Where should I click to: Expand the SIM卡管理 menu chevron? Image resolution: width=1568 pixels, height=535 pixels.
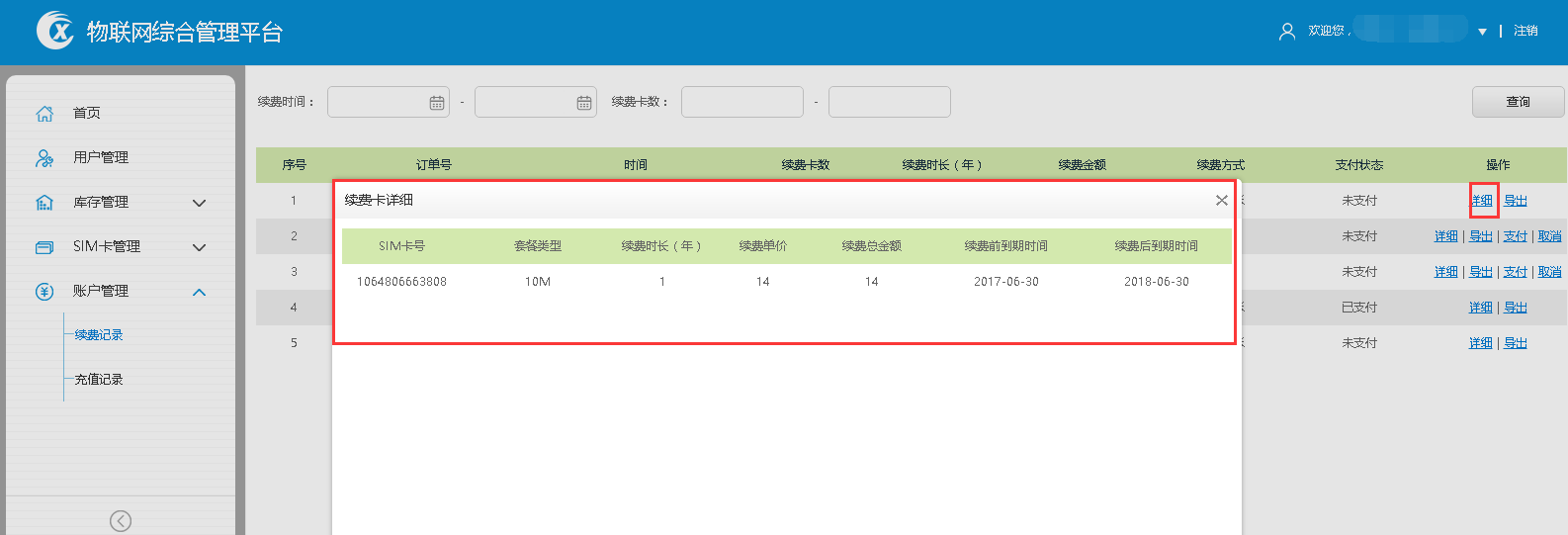(x=199, y=247)
